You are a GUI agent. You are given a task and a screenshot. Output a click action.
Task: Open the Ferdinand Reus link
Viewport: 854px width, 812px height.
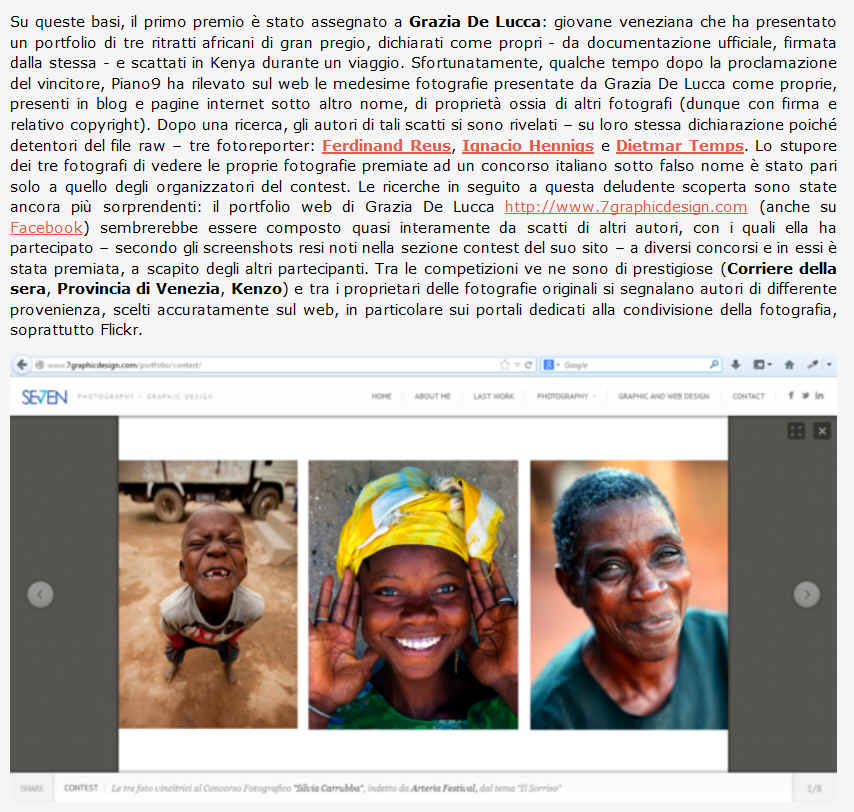386,146
